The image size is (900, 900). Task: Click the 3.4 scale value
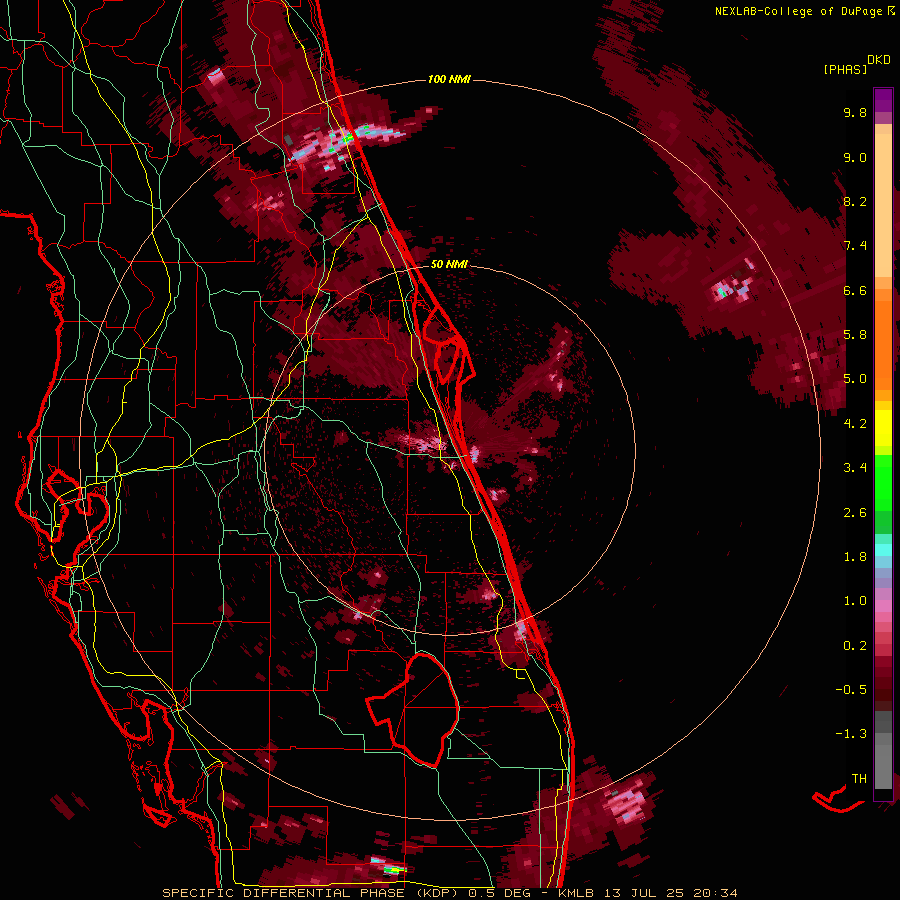[855, 468]
